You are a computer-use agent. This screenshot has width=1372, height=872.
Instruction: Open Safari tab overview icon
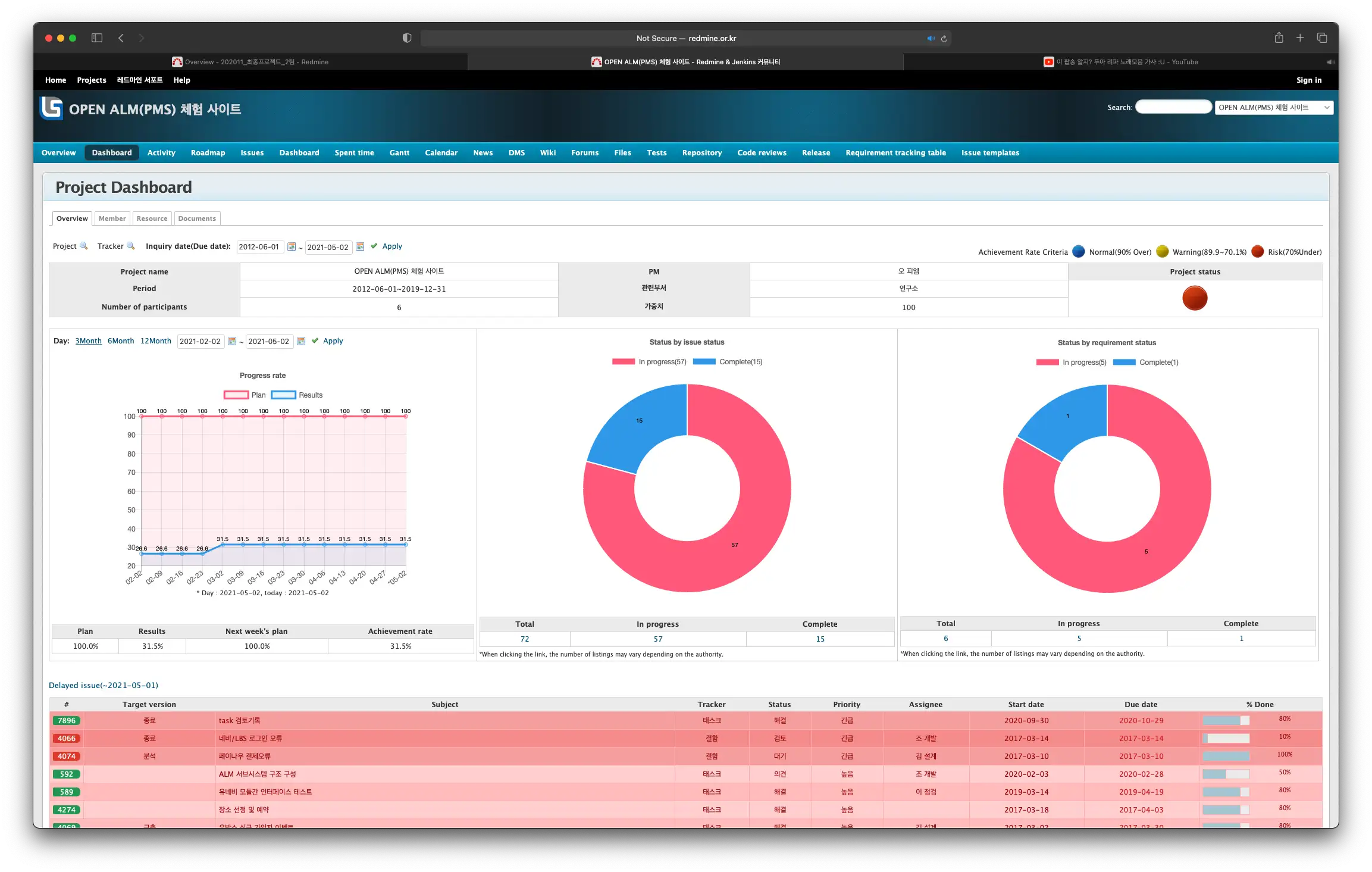click(1322, 38)
